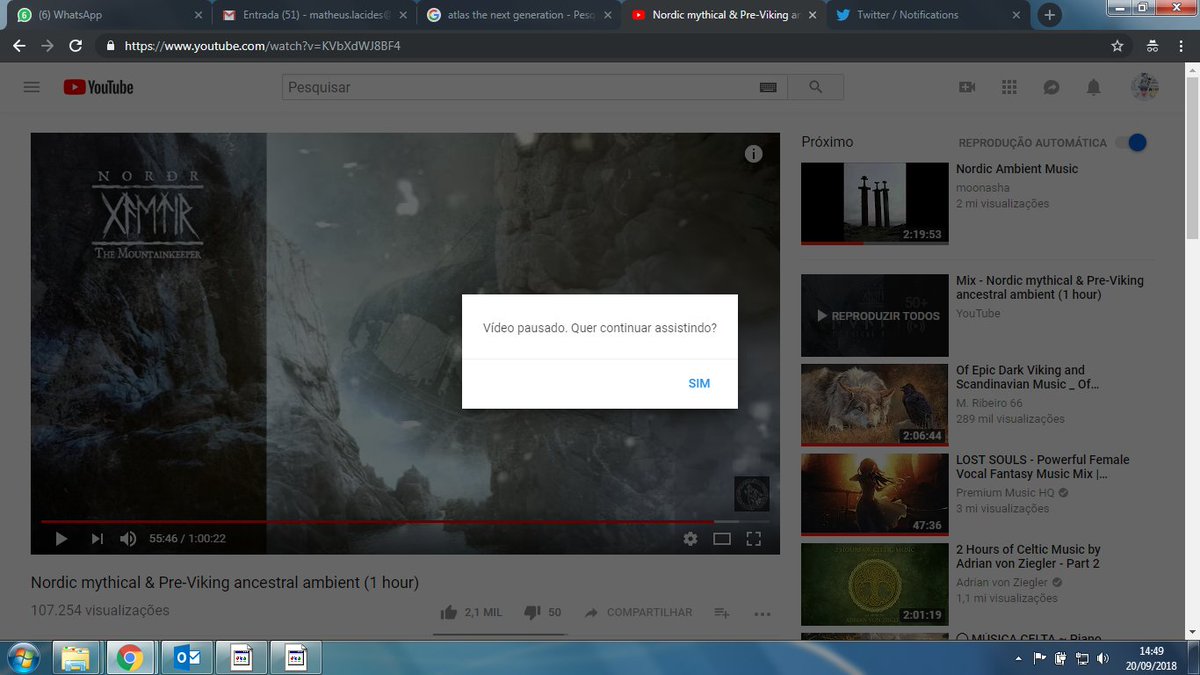Open the Mix REPRODUZIR TODOS thumbnail

(874, 316)
